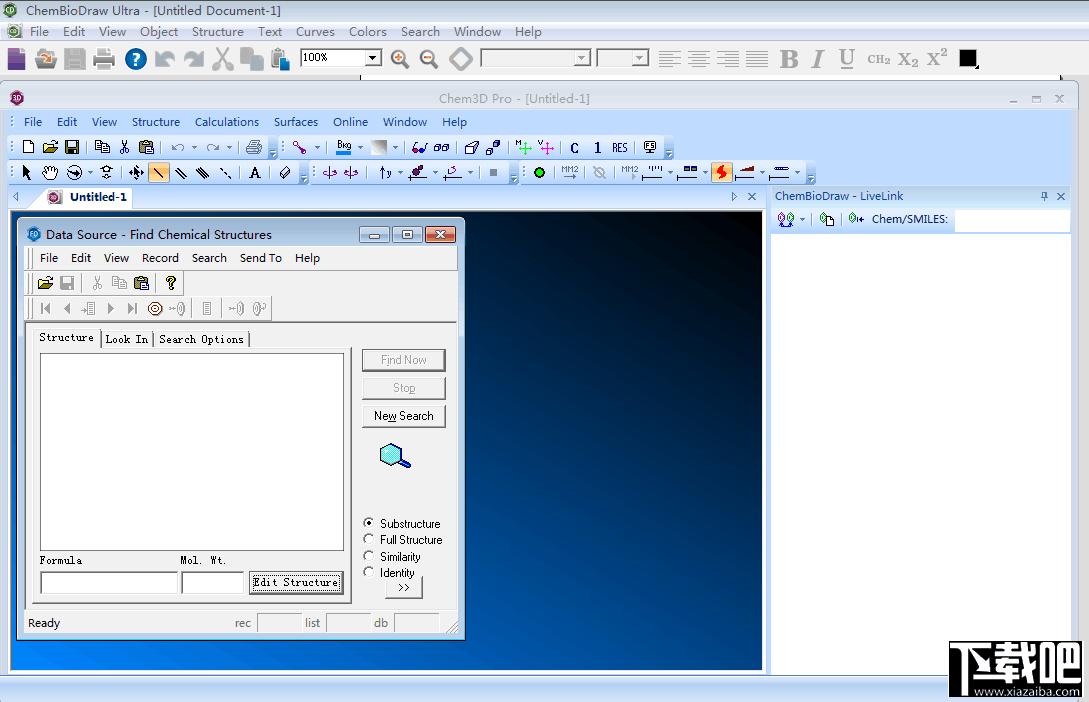Viewport: 1089px width, 702px height.
Task: Toggle serial numbers 1 button
Action: tap(597, 147)
